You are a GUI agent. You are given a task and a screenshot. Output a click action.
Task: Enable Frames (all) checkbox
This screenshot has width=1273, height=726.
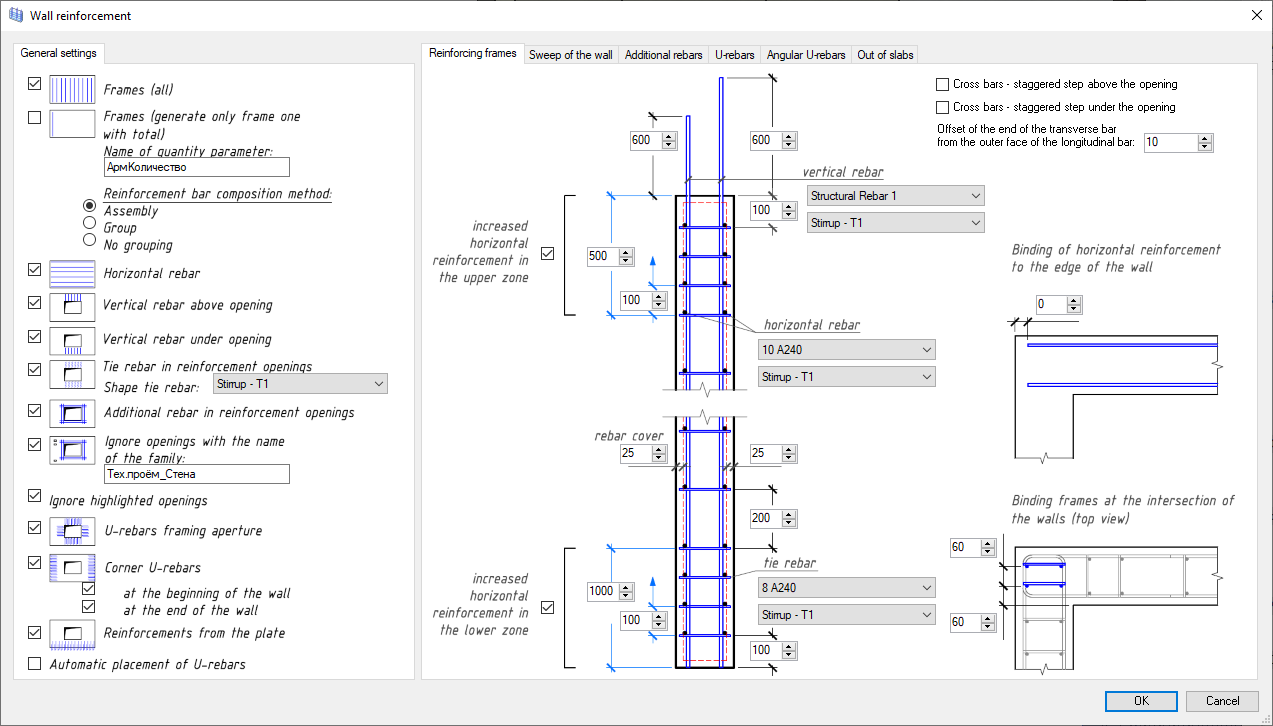(35, 83)
